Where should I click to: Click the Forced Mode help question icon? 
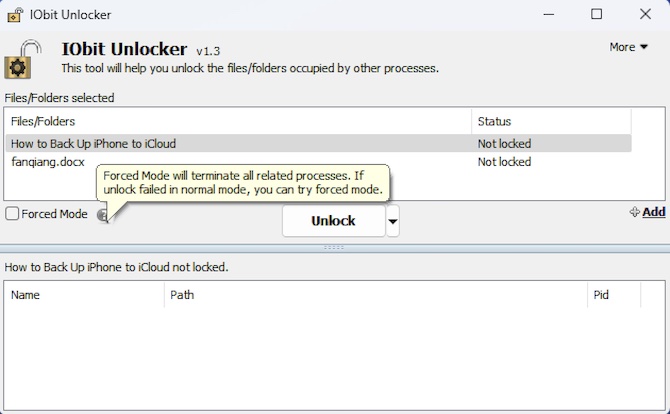click(102, 215)
